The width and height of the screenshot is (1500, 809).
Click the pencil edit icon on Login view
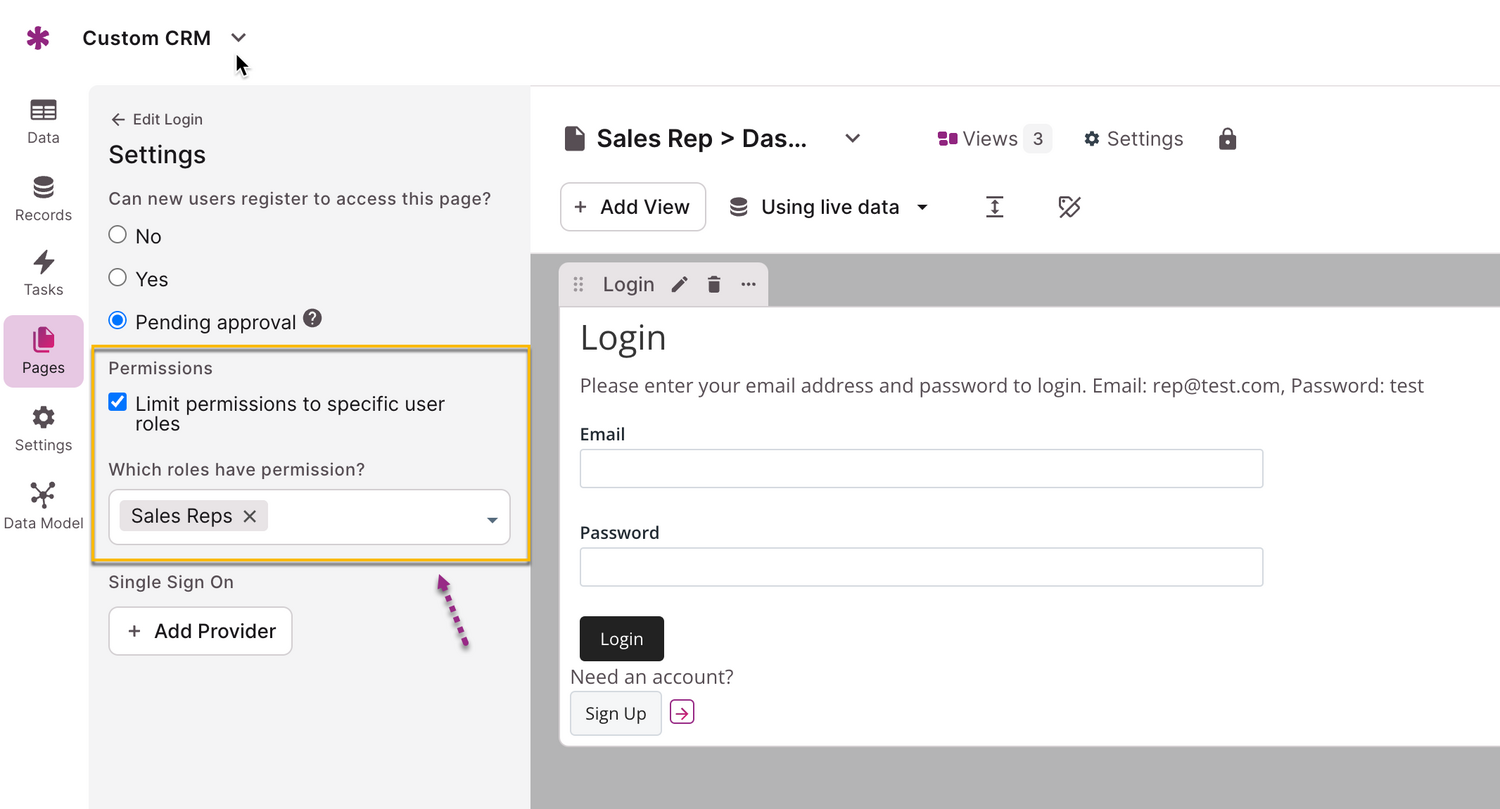click(679, 285)
